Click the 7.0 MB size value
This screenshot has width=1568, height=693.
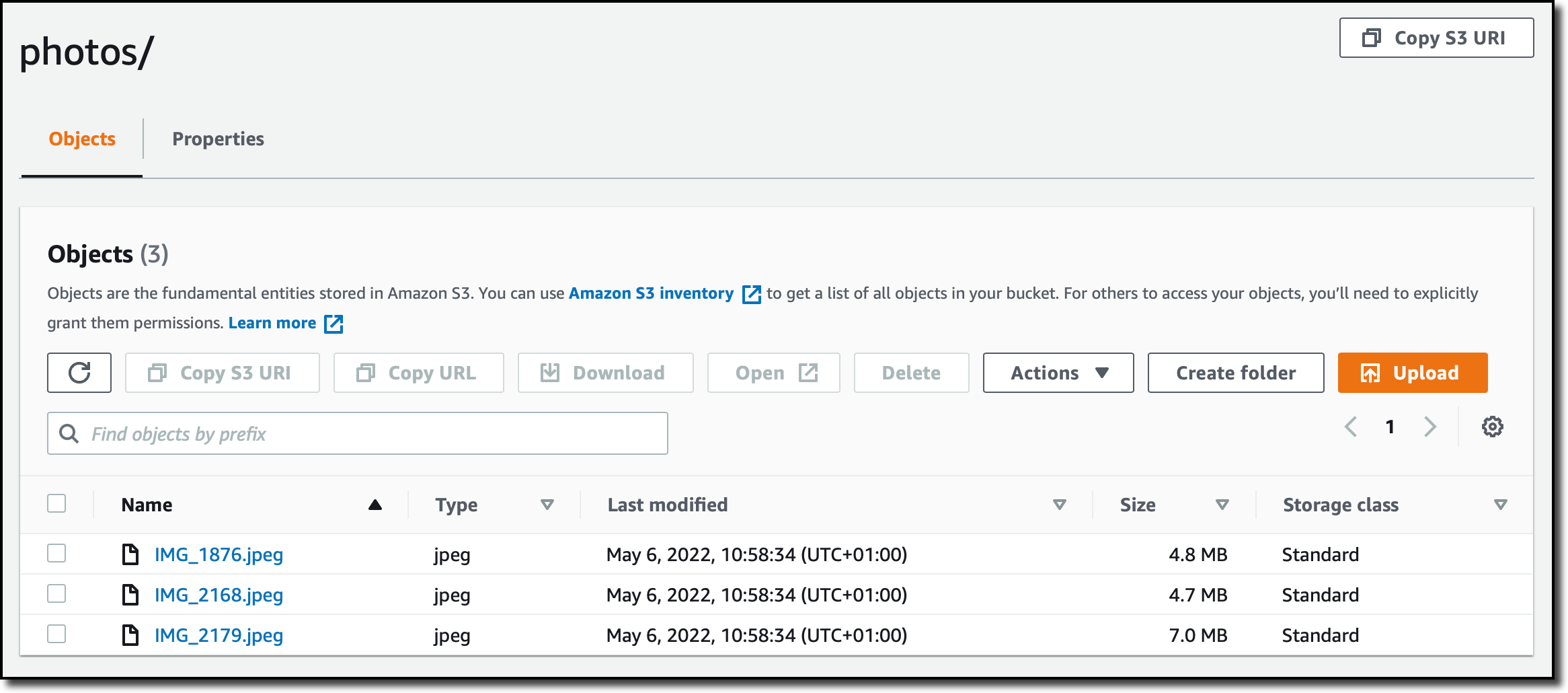(x=1198, y=635)
